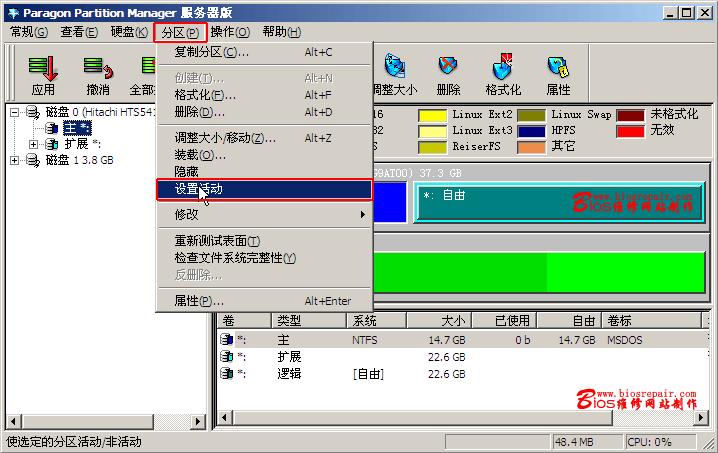Choose 装载(O)... menu entry
Viewport: 718px width, 453px height.
pyautogui.click(x=265, y=155)
